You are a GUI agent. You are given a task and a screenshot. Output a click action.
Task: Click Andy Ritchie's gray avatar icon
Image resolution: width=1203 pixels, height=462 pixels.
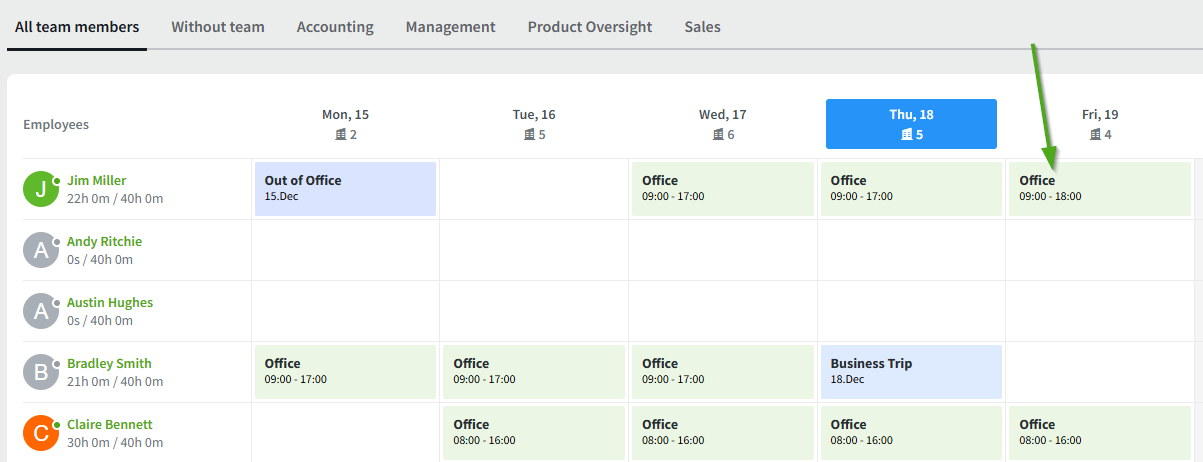point(41,250)
